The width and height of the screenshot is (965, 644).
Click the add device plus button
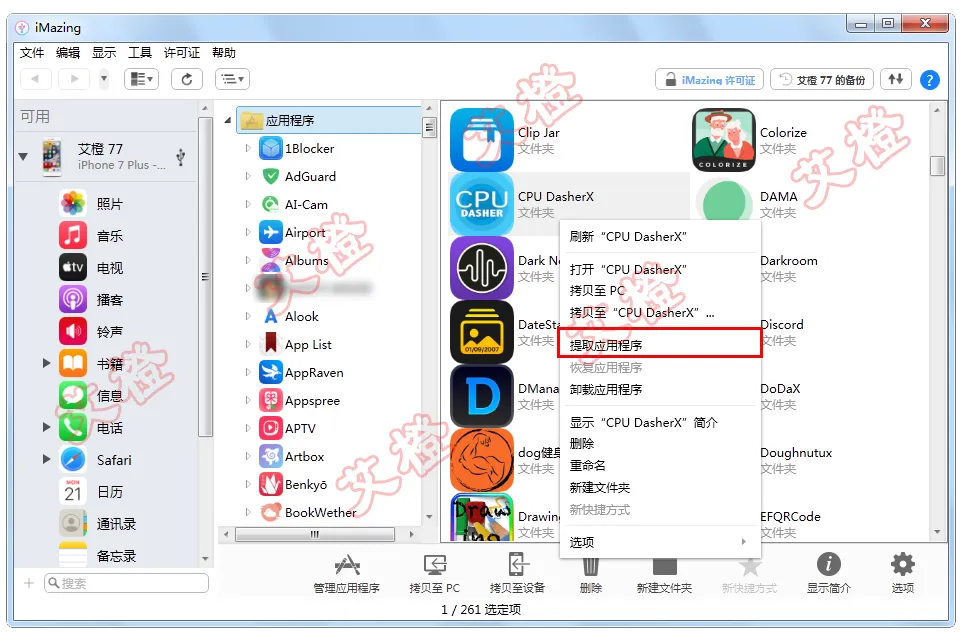[x=28, y=582]
